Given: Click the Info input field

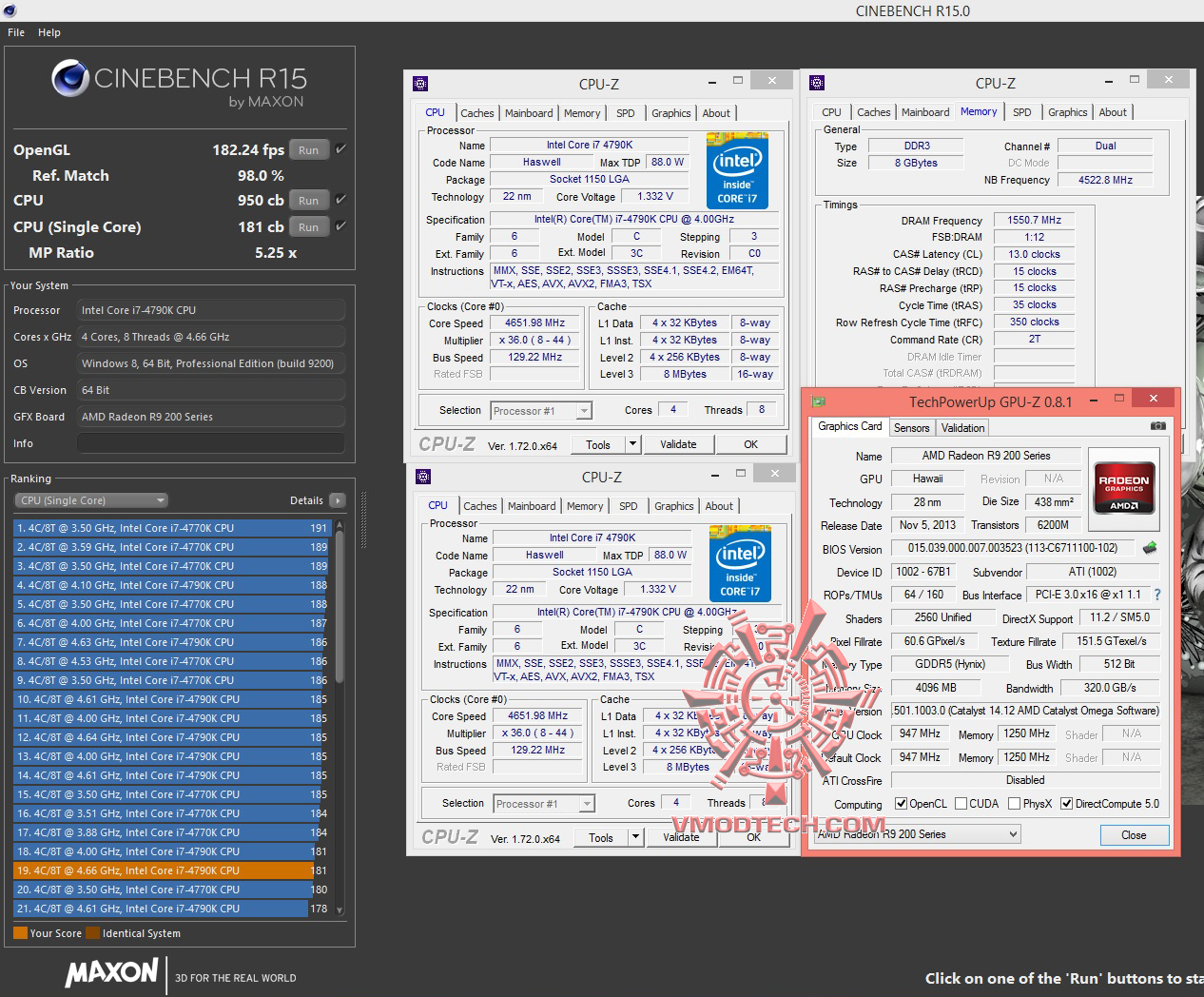Looking at the screenshot, I should [x=210, y=443].
